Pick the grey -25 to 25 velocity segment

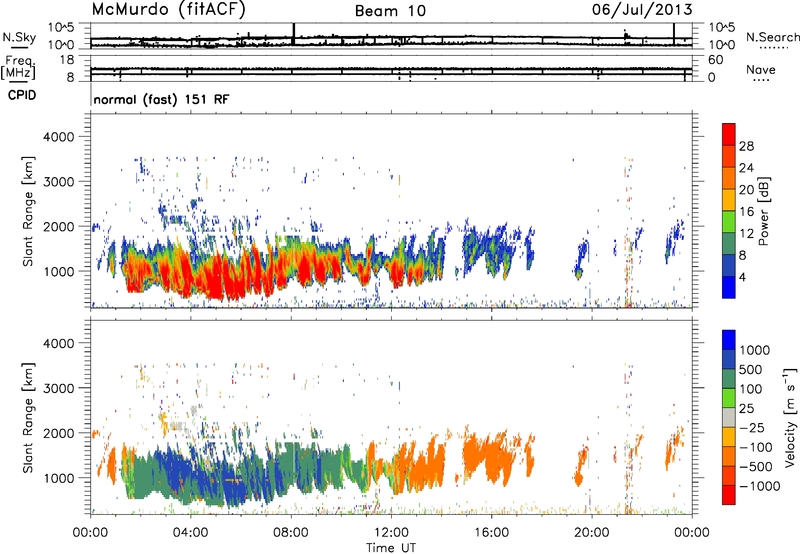click(x=729, y=417)
